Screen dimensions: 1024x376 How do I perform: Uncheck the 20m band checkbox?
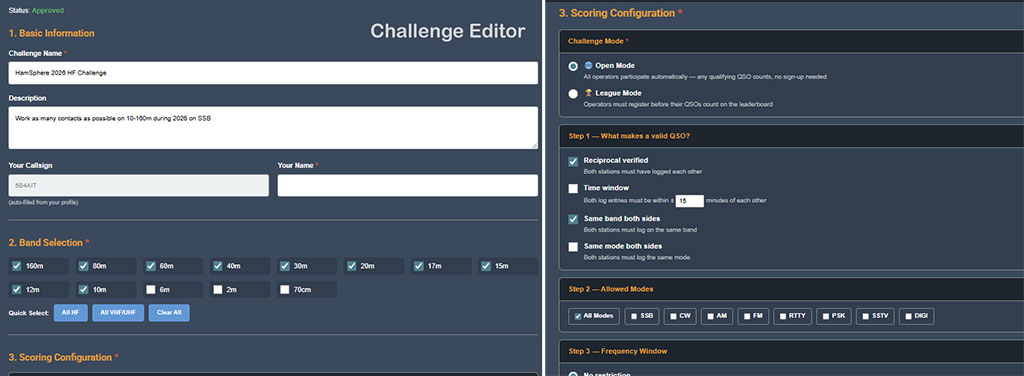click(352, 266)
